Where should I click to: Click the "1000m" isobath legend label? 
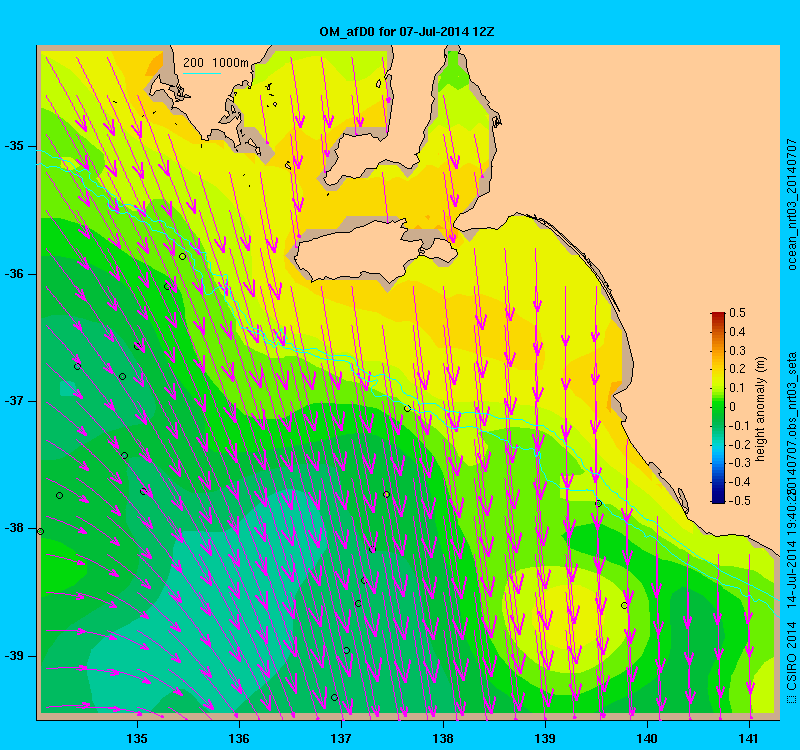pyautogui.click(x=231, y=63)
